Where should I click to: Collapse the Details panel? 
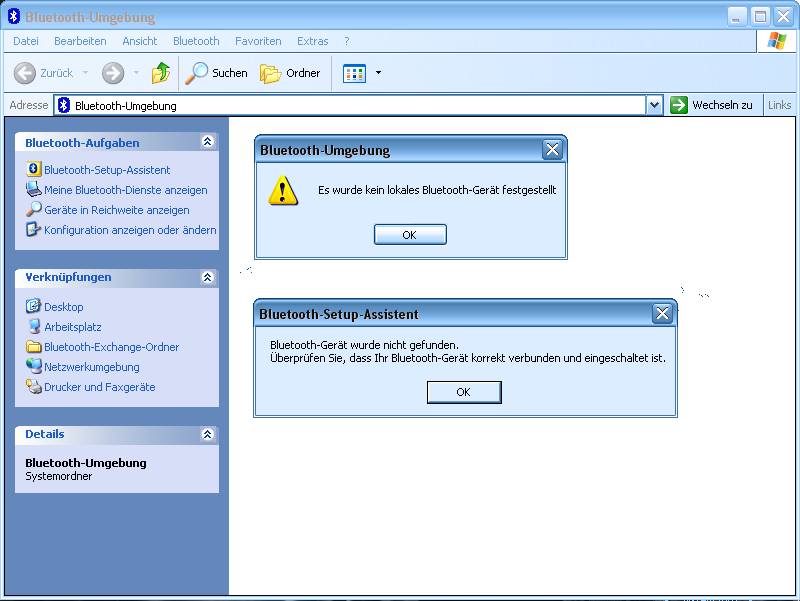pos(207,434)
